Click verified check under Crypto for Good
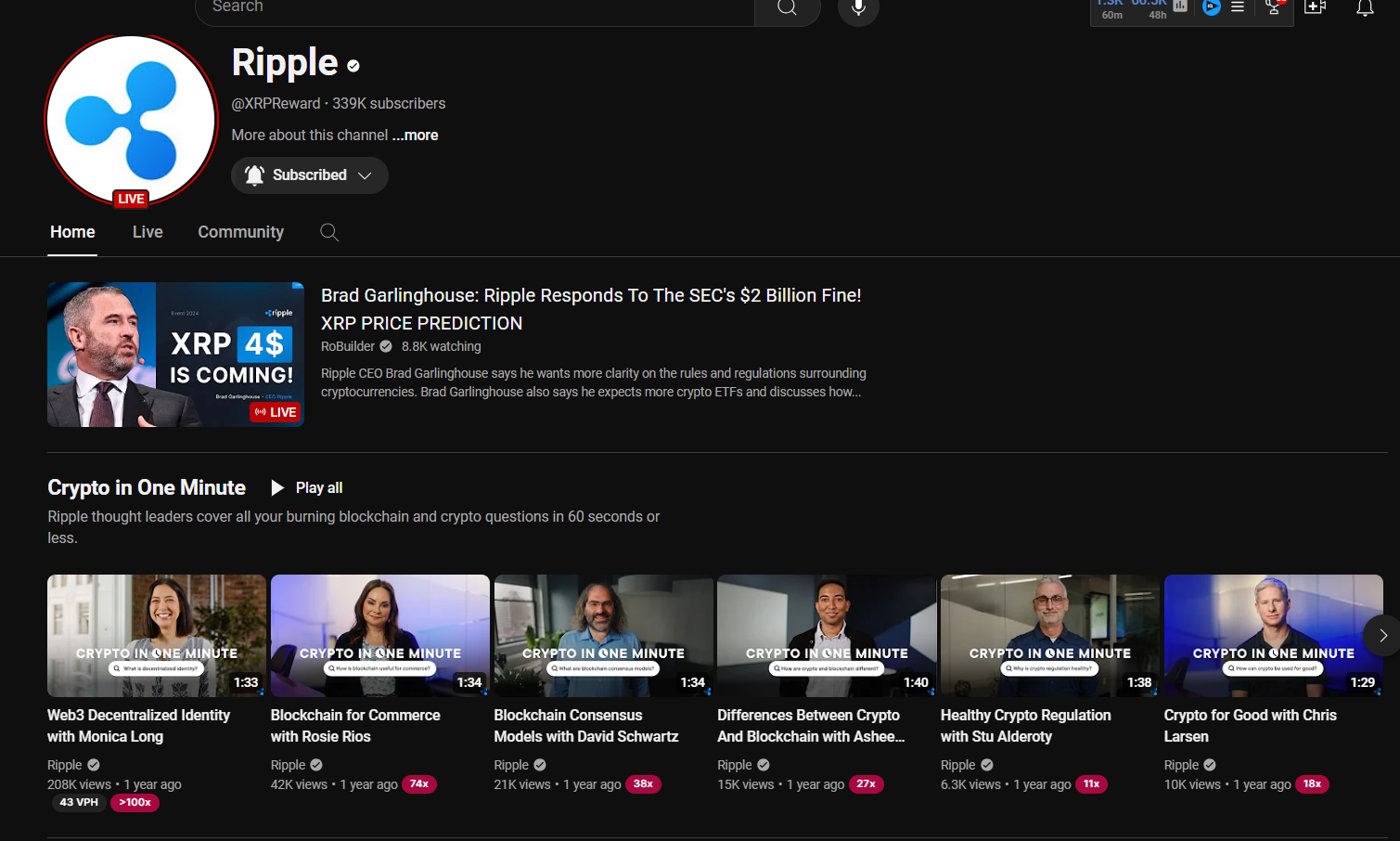The height and width of the screenshot is (841, 1400). 1210,765
